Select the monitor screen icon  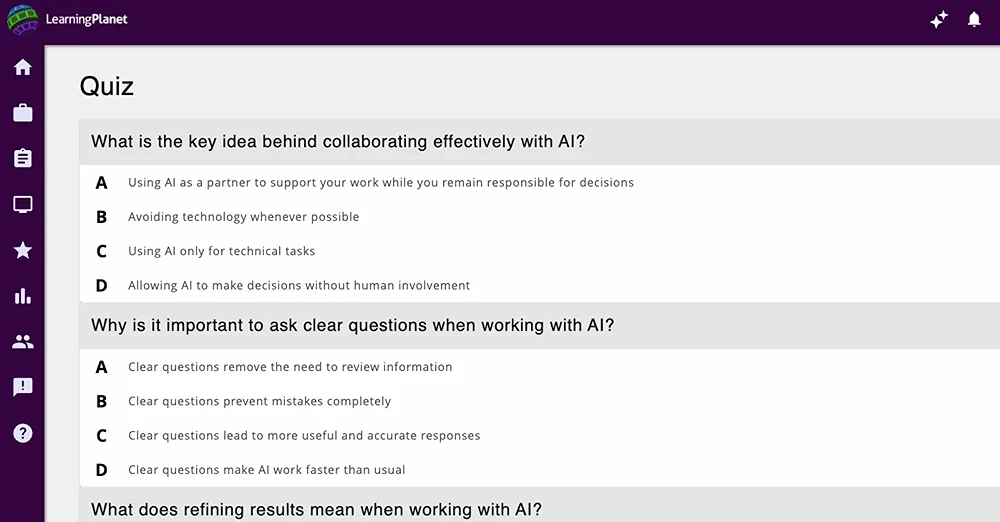click(23, 204)
